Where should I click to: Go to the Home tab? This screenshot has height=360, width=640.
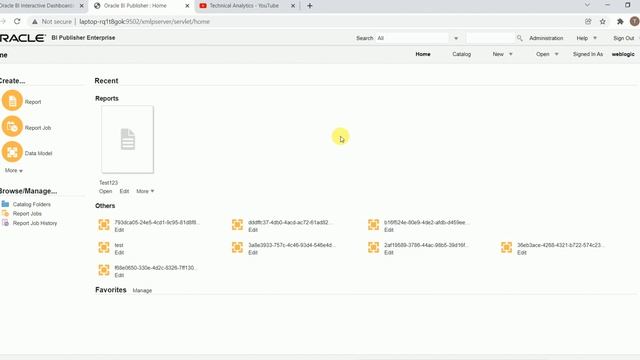click(x=423, y=54)
